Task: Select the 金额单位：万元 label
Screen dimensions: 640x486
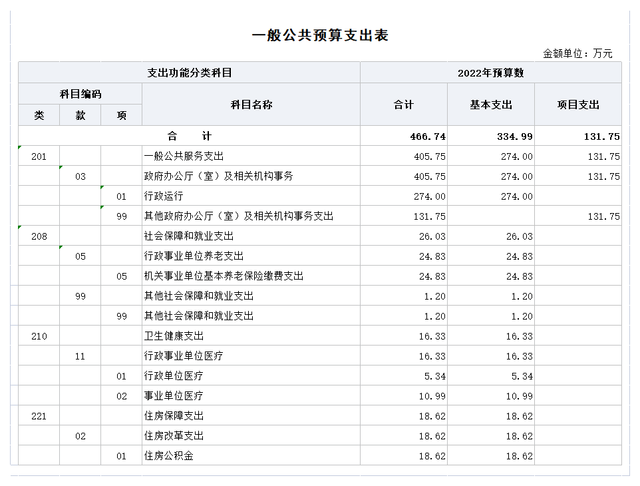Action: [577, 53]
